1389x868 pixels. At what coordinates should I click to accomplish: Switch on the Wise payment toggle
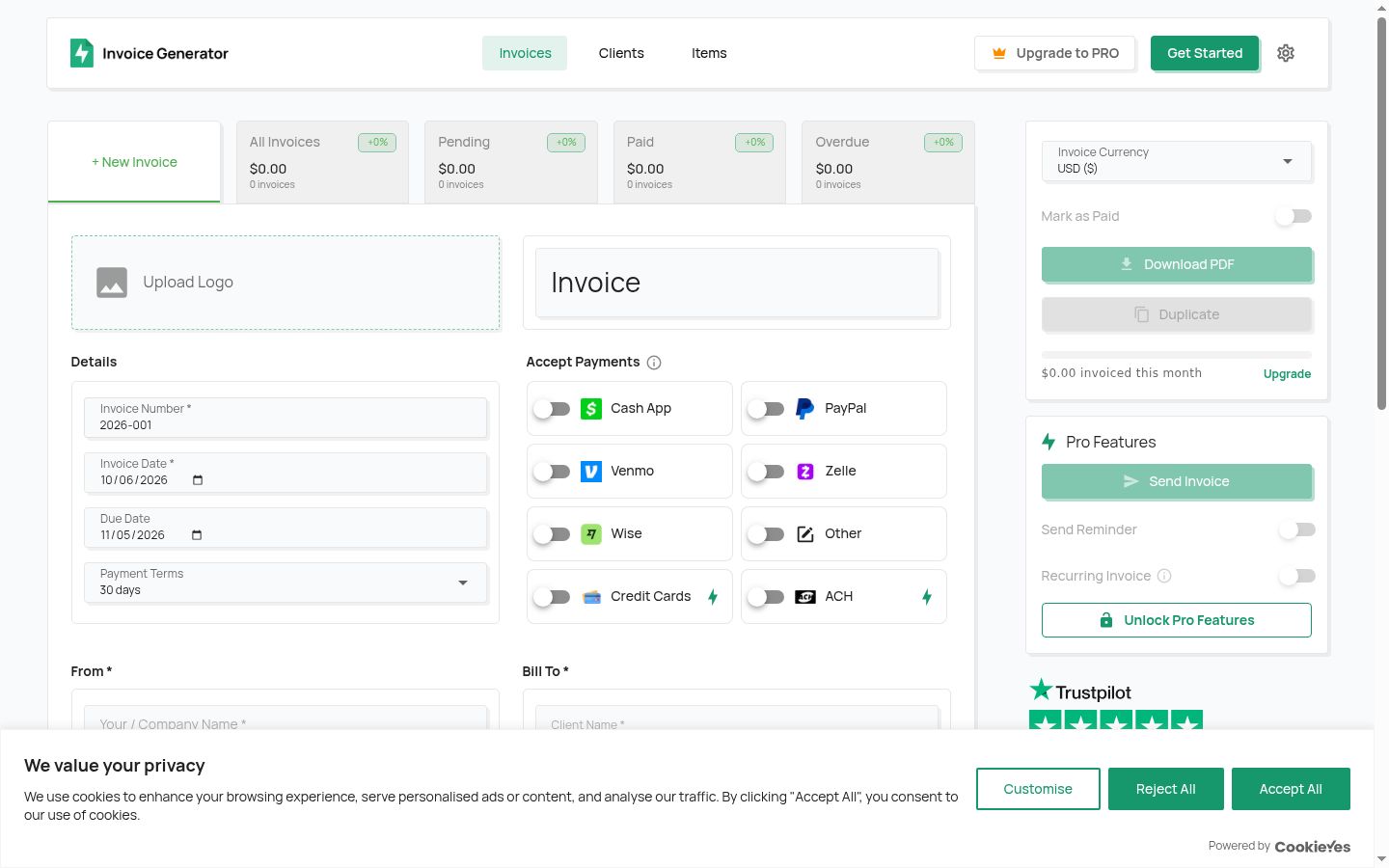(x=553, y=534)
